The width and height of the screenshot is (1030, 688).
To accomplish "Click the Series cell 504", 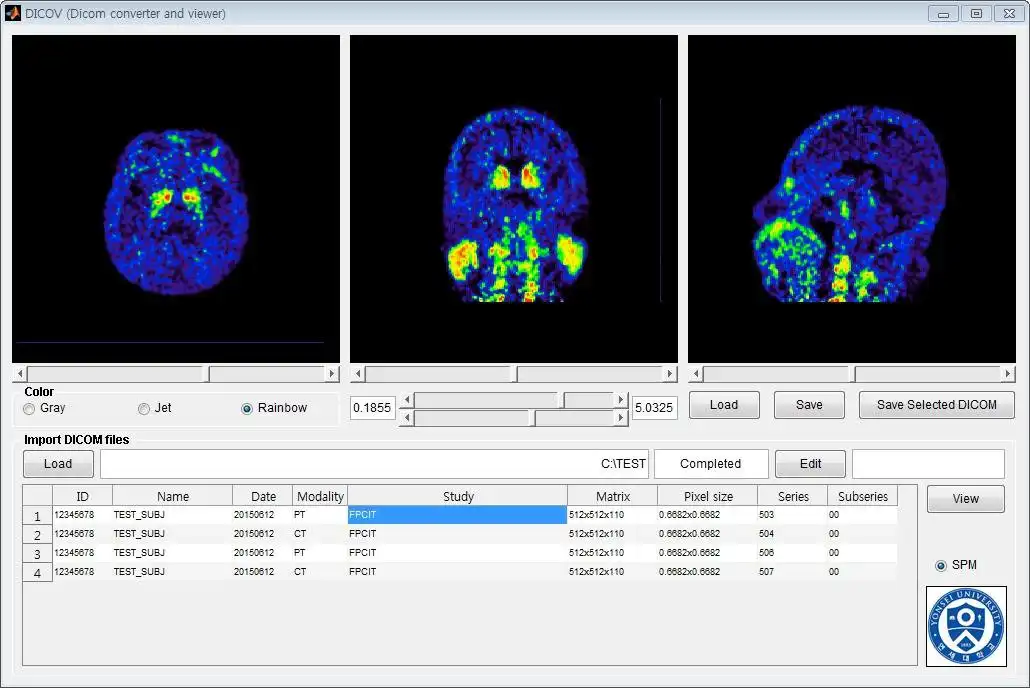I will click(792, 534).
